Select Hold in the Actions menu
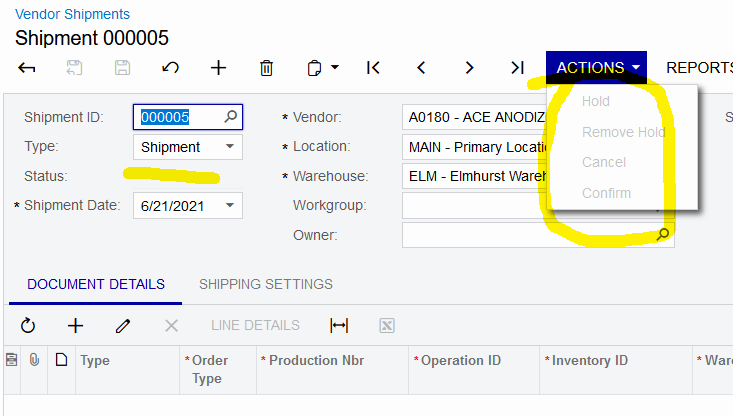733x416 pixels. [596, 101]
